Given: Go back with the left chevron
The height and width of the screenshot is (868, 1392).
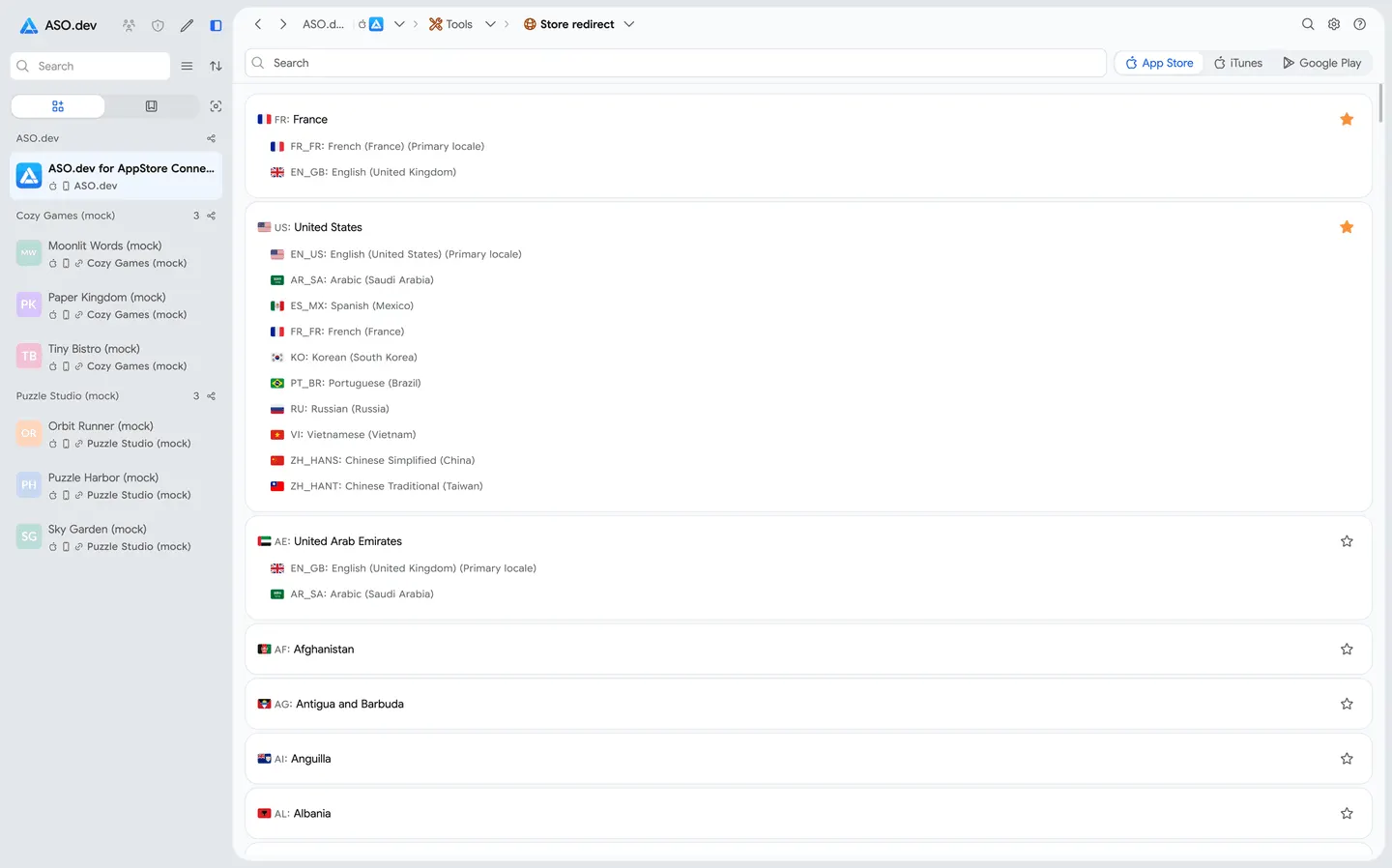Looking at the screenshot, I should point(258,24).
